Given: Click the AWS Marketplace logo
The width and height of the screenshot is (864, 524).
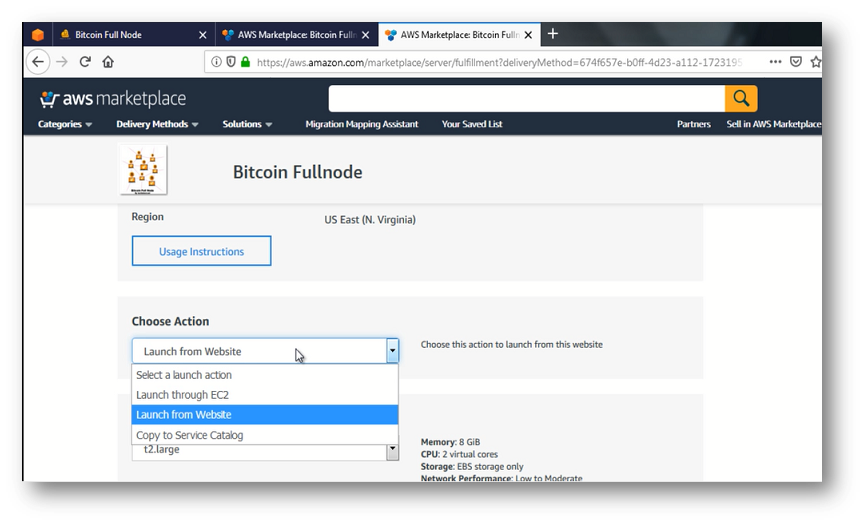Looking at the screenshot, I should coord(113,99).
